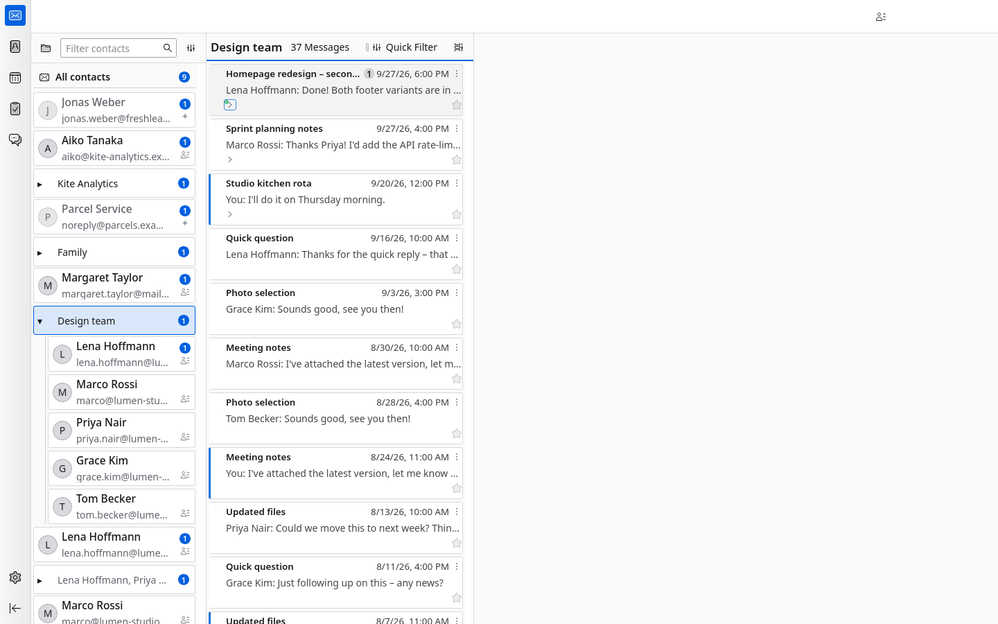This screenshot has height=624, width=998.
Task: Select Jonas Weber contact
Action: [x=114, y=110]
